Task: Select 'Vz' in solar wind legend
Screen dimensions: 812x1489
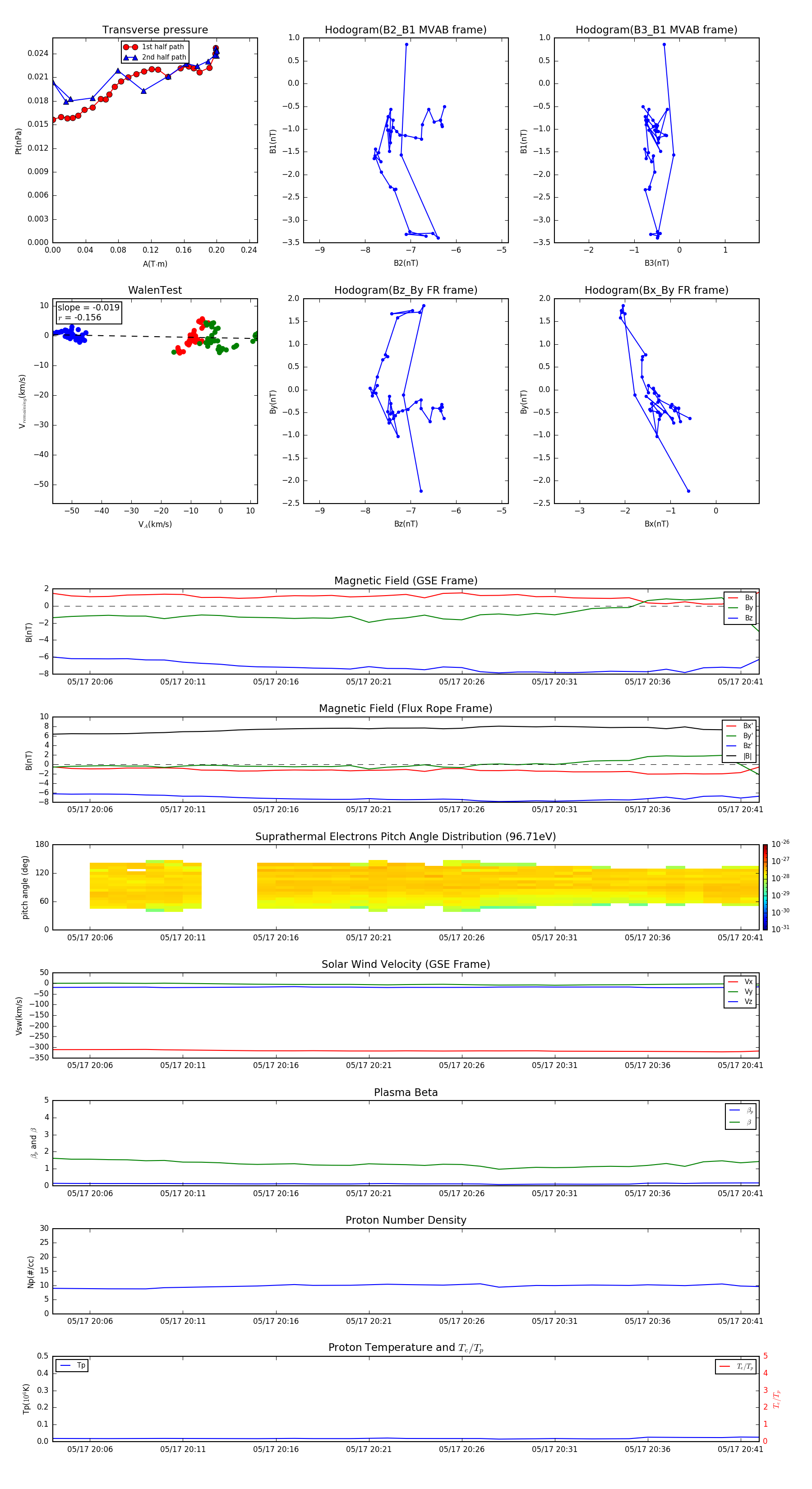Action: click(740, 1001)
